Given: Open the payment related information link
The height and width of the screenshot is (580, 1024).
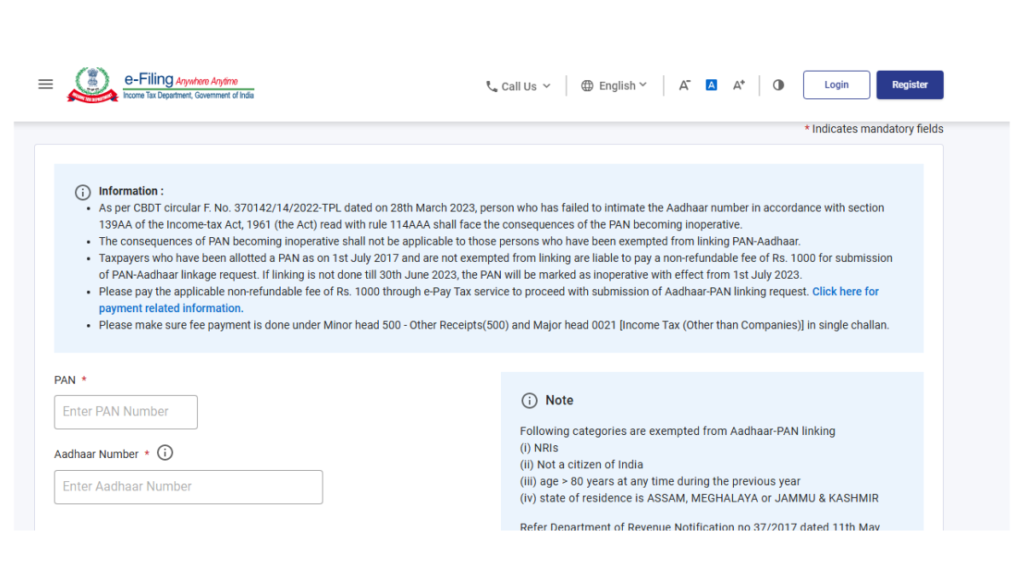Looking at the screenshot, I should click(x=169, y=307).
